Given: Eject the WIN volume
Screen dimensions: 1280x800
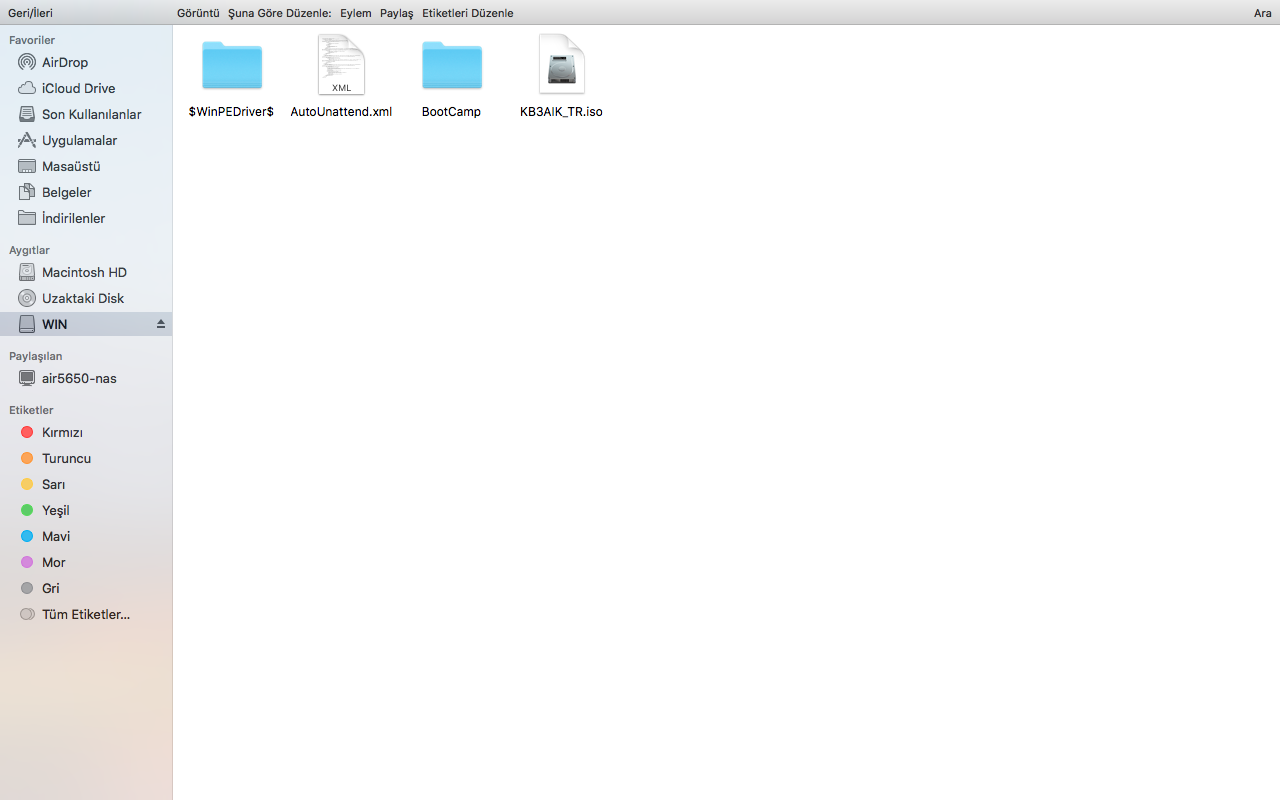Looking at the screenshot, I should pos(160,324).
